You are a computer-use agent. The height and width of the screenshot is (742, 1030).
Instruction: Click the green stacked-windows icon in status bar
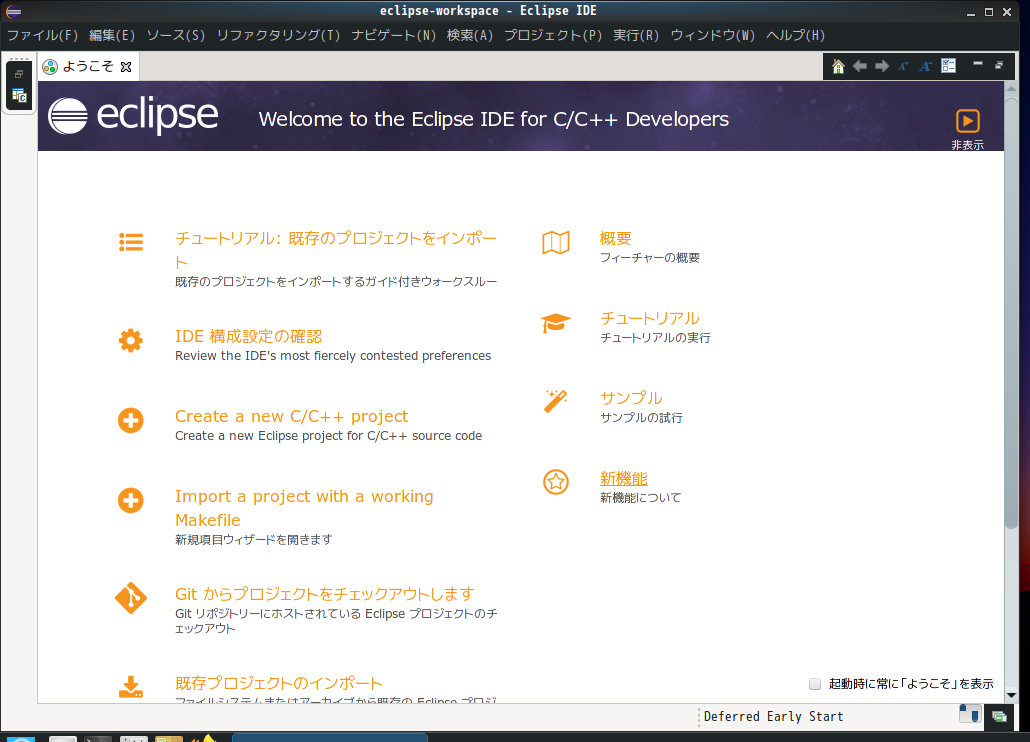999,716
